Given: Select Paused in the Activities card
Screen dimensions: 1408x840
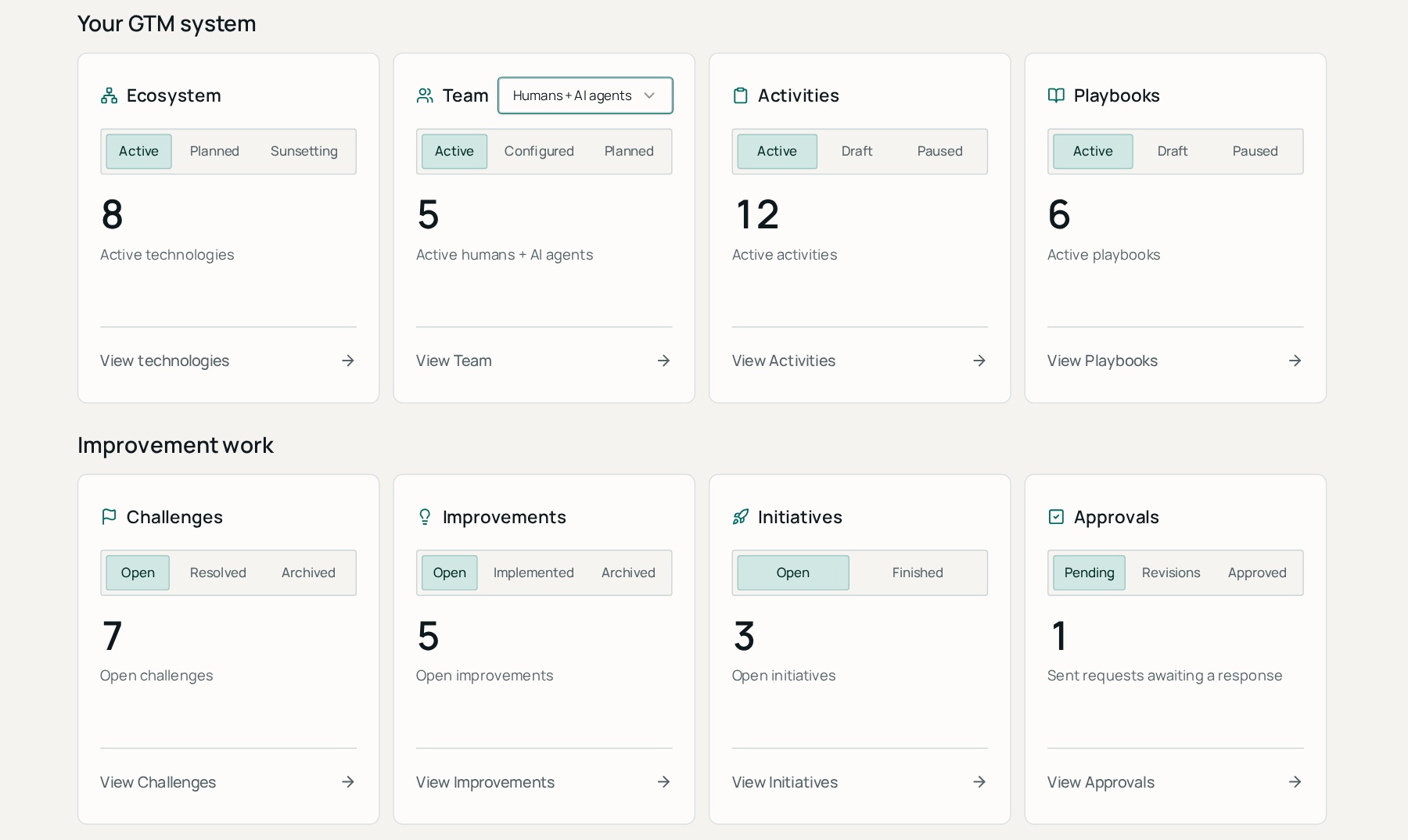Looking at the screenshot, I should click(x=940, y=152).
